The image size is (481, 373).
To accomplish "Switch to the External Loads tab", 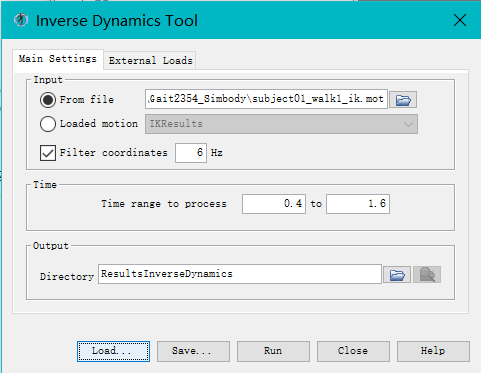I will coord(150,61).
